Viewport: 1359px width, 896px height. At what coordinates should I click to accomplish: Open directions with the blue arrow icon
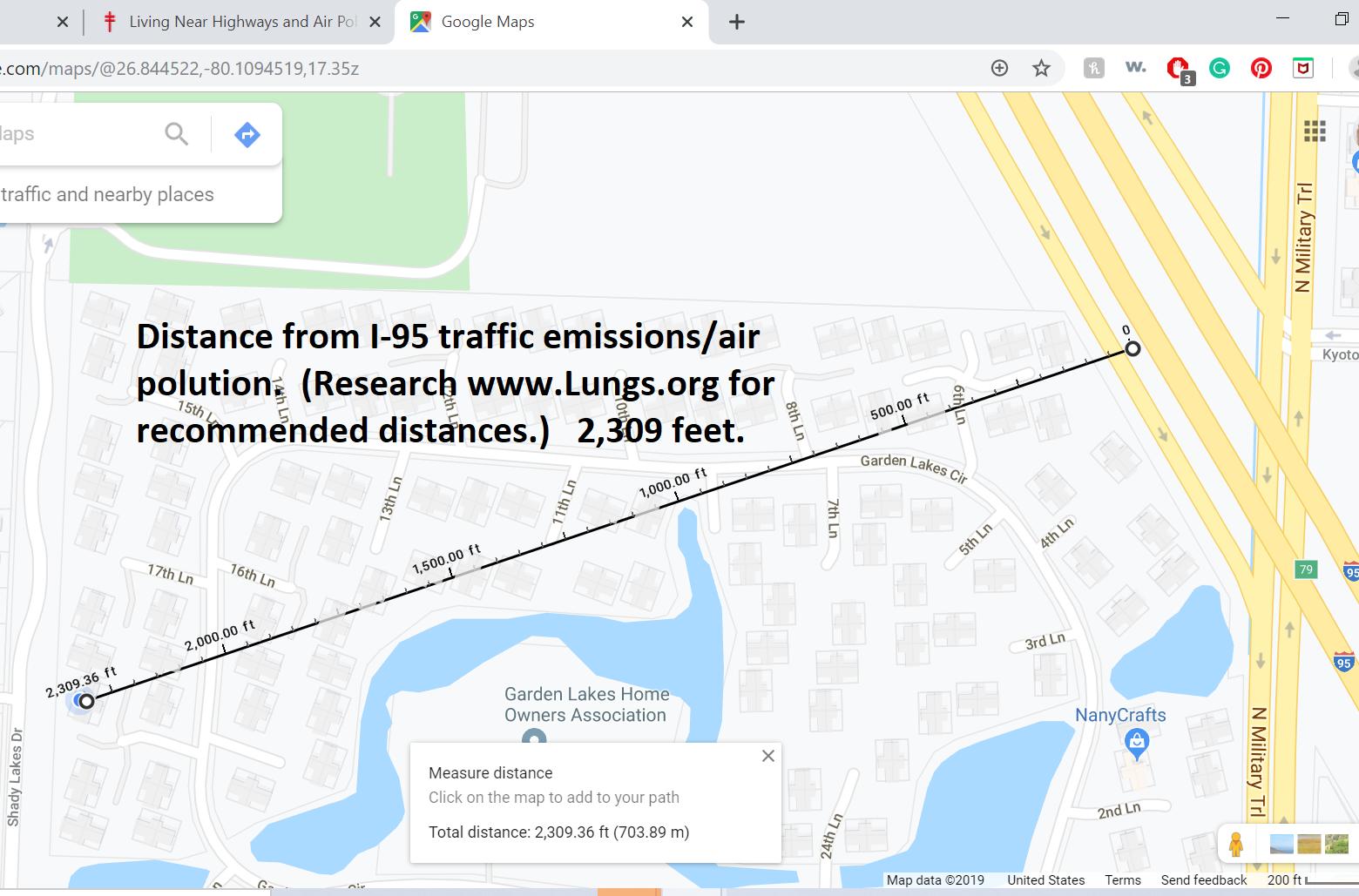247,134
